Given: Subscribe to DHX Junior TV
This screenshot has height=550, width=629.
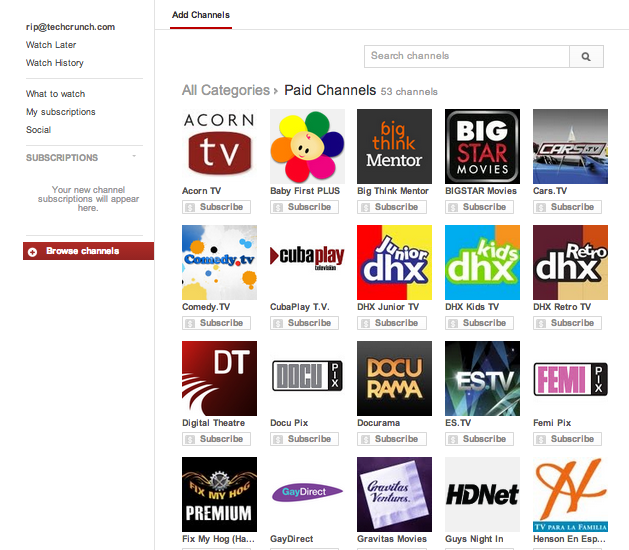Looking at the screenshot, I should (x=392, y=323).
